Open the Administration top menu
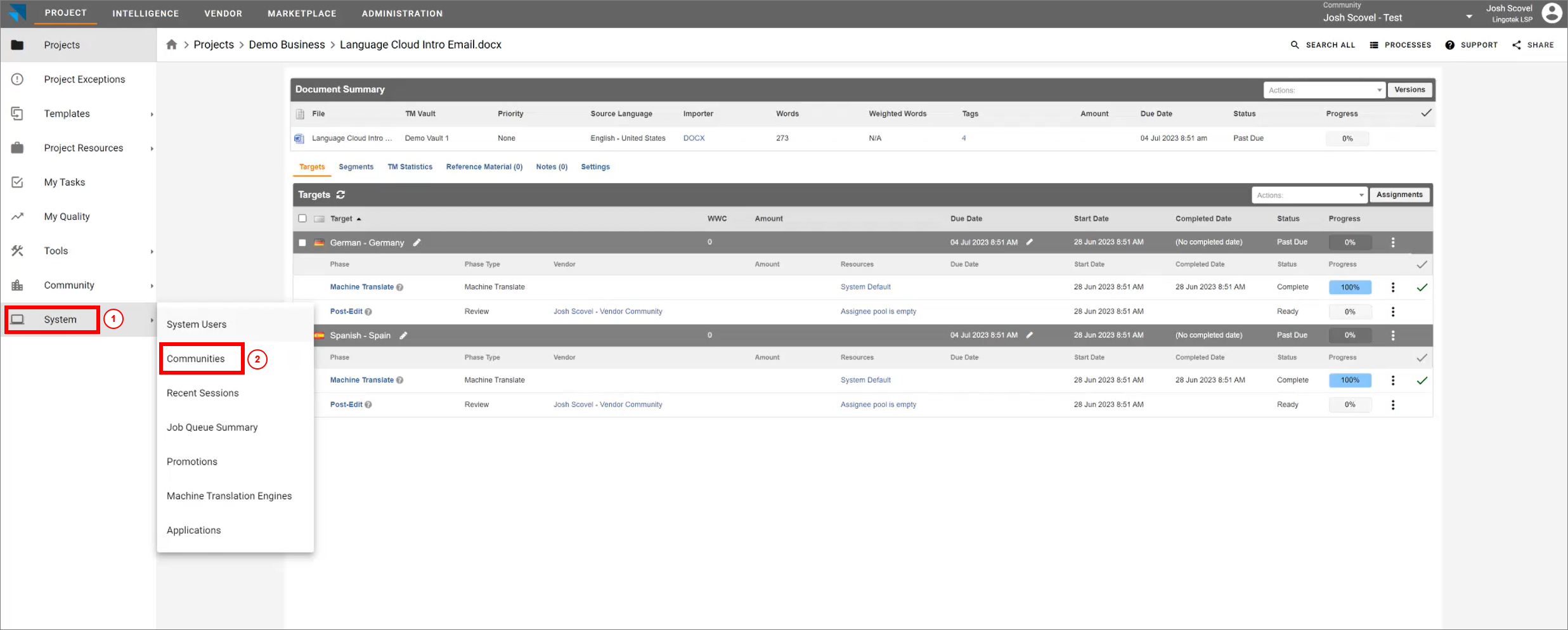The width and height of the screenshot is (1568, 630). click(402, 13)
